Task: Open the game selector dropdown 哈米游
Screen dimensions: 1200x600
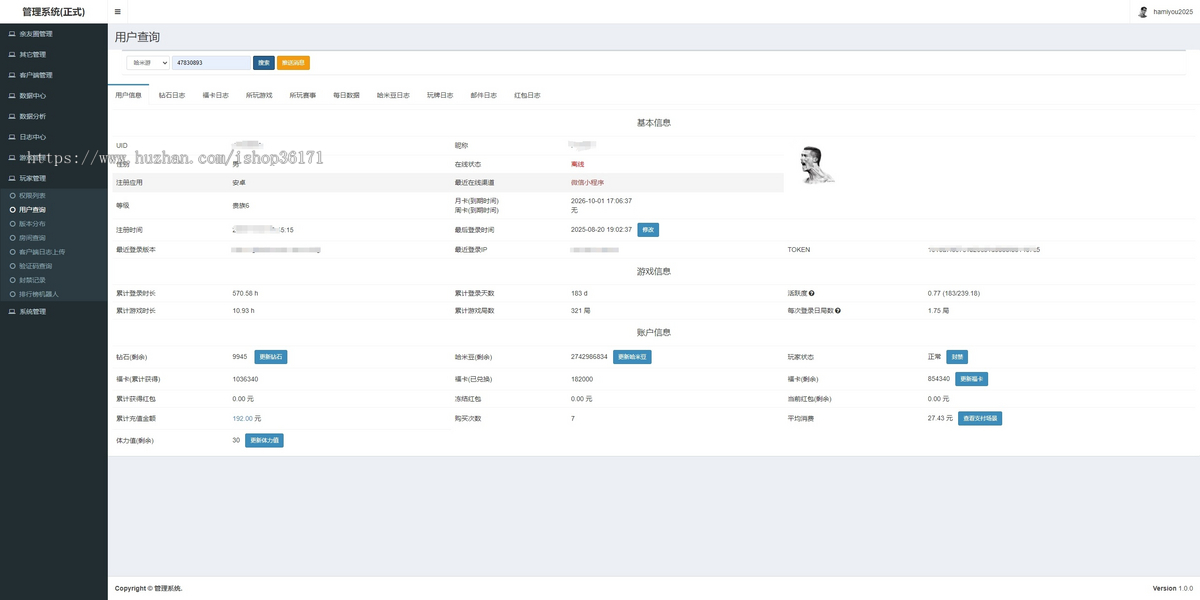Action: (x=148, y=62)
